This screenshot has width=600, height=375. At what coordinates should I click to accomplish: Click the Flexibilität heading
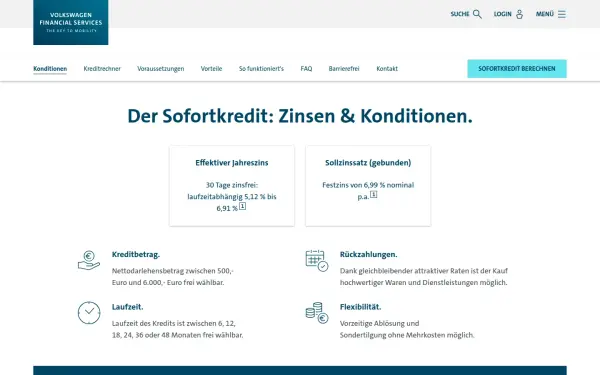360,307
